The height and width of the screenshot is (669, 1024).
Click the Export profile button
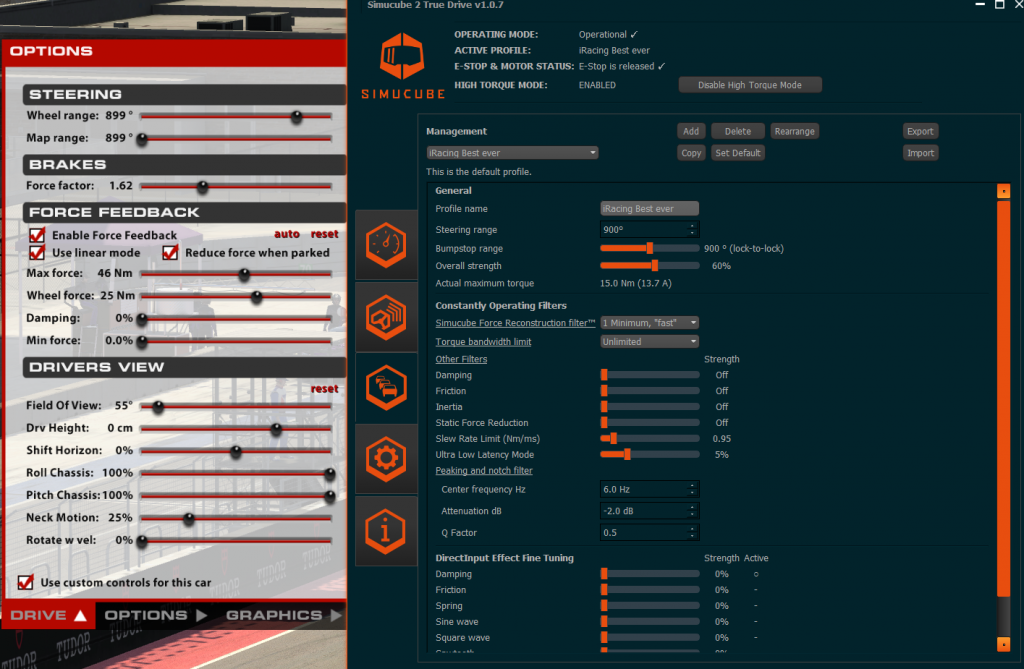(x=920, y=131)
